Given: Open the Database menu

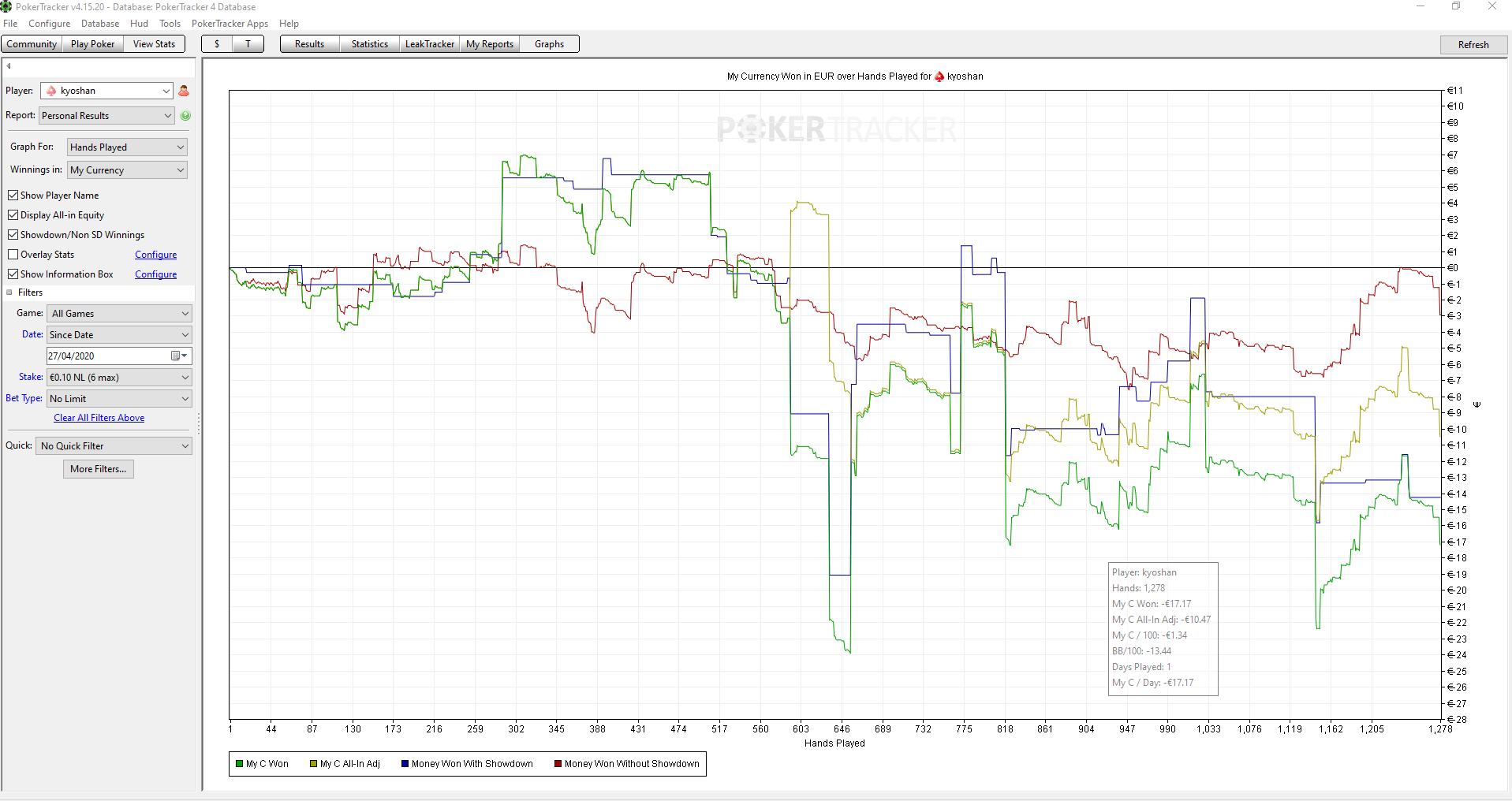Looking at the screenshot, I should pos(100,24).
